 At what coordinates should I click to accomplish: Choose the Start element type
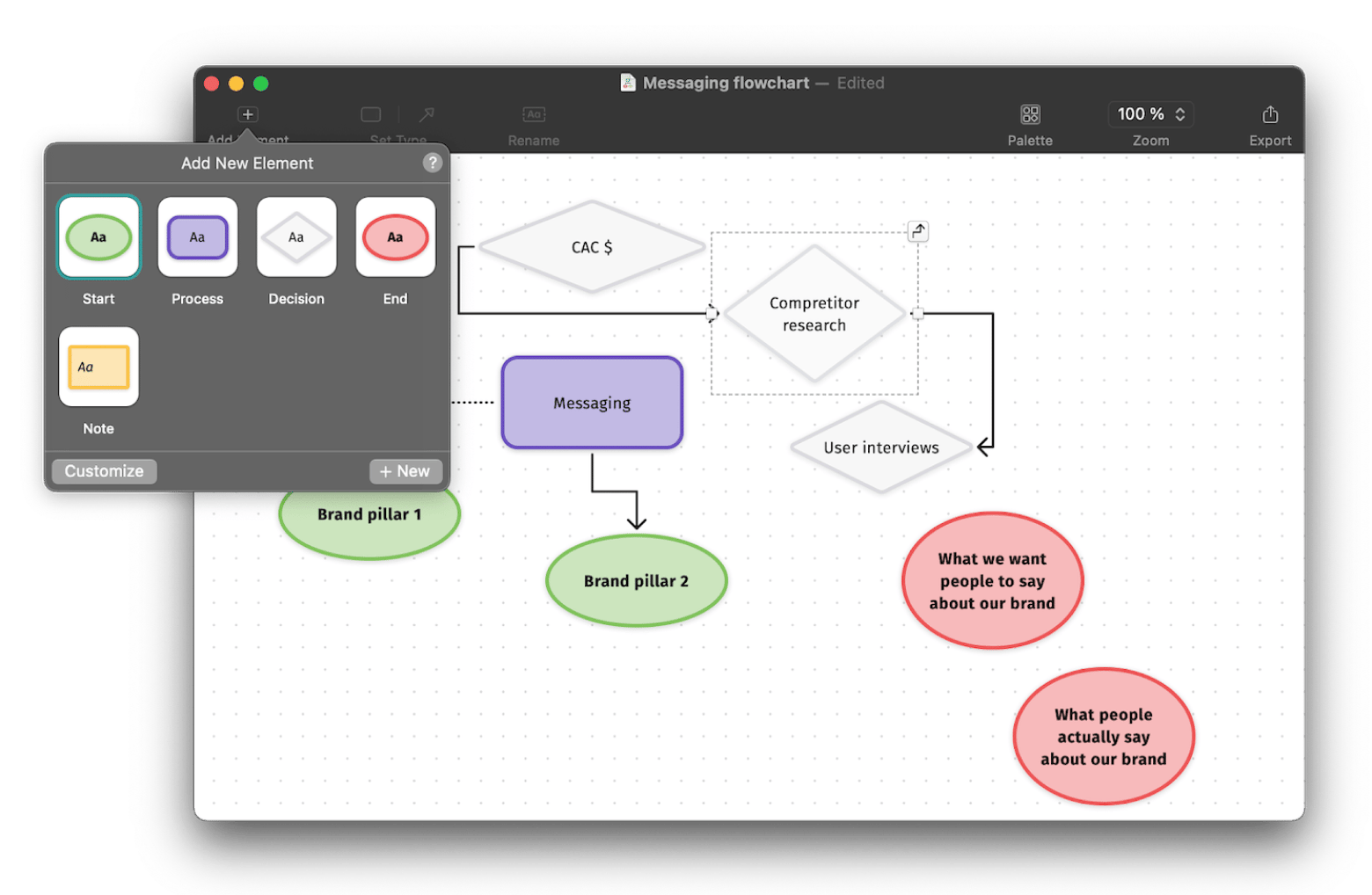point(99,237)
